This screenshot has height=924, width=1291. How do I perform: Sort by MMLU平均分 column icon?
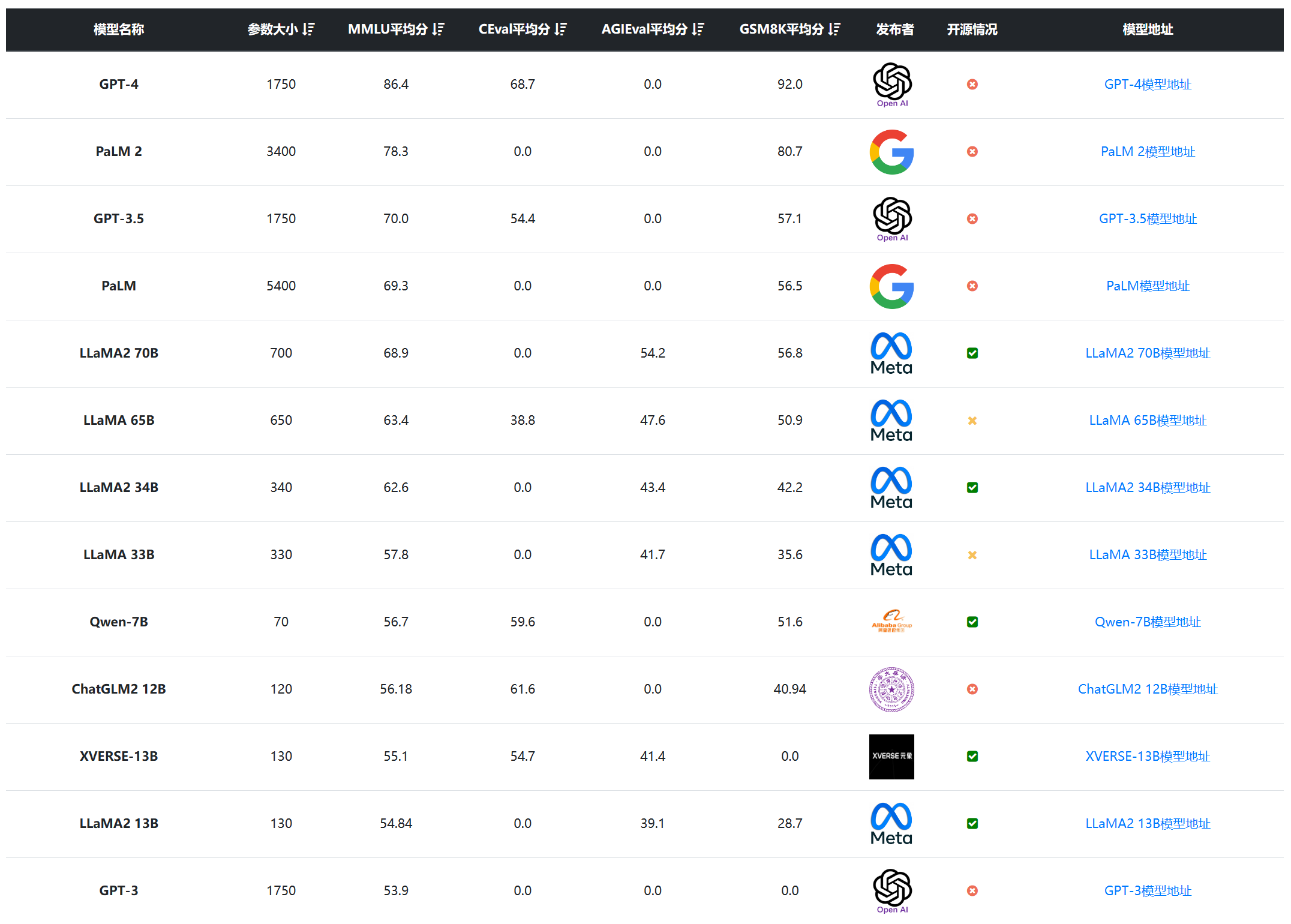coord(439,29)
